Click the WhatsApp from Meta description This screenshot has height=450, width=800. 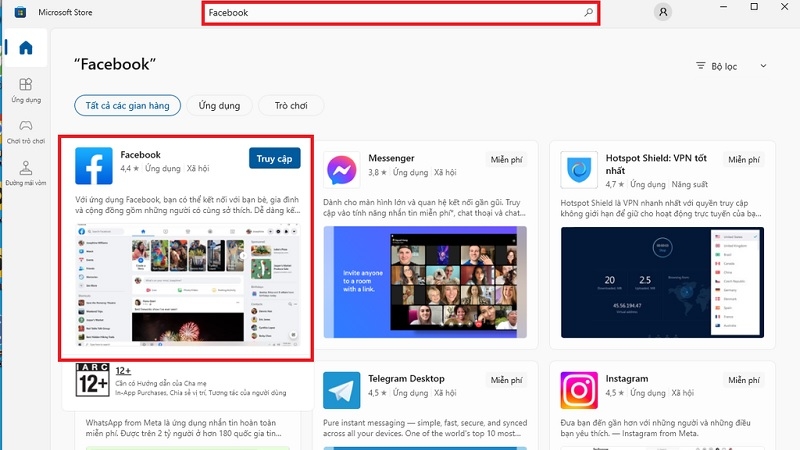184,428
